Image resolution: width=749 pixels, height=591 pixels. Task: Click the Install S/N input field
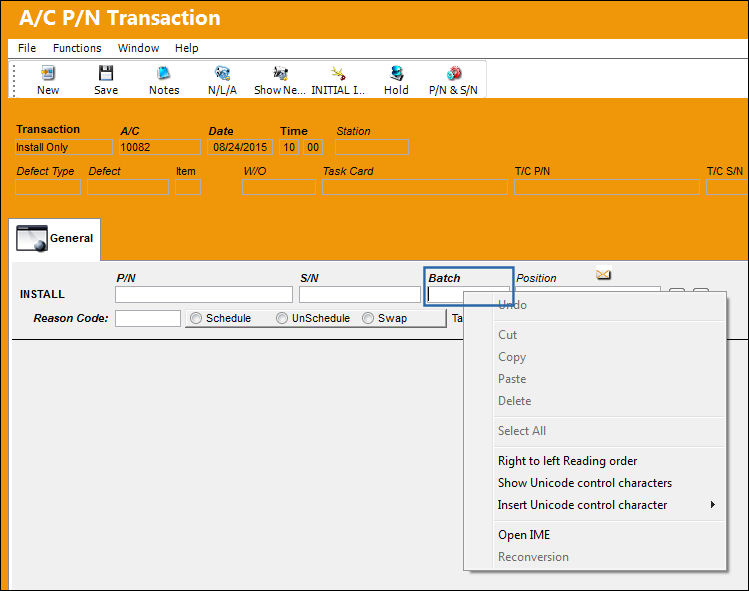tap(360, 294)
